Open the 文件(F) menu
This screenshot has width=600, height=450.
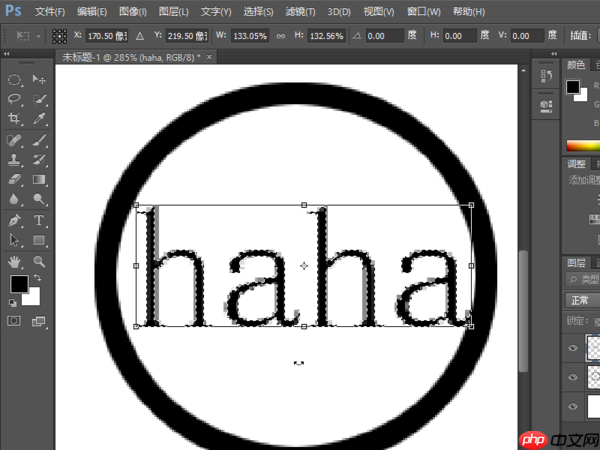tap(50, 11)
